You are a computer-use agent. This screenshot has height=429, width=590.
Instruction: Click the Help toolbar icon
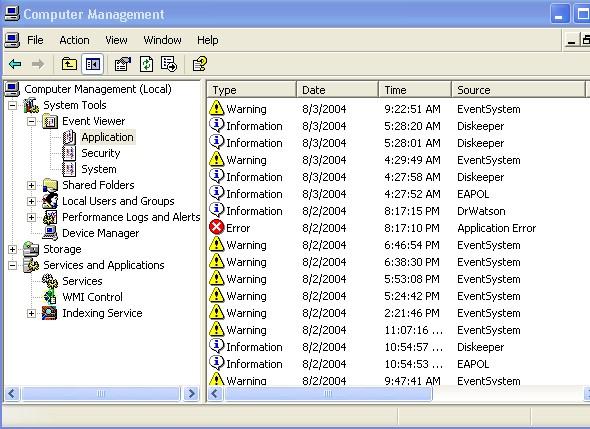200,64
